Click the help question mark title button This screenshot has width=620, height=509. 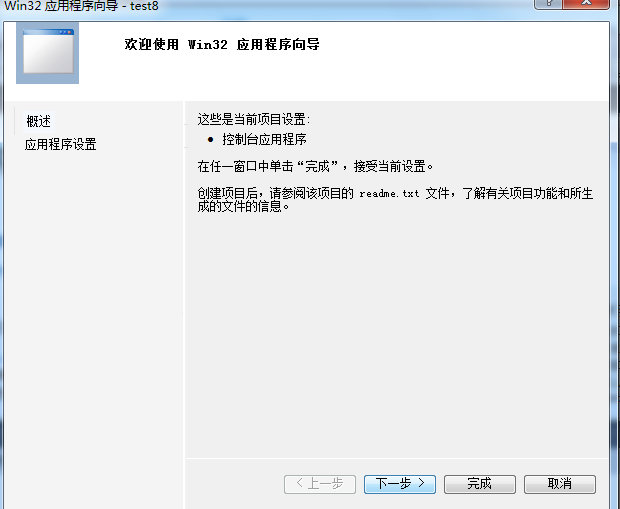tap(548, 3)
